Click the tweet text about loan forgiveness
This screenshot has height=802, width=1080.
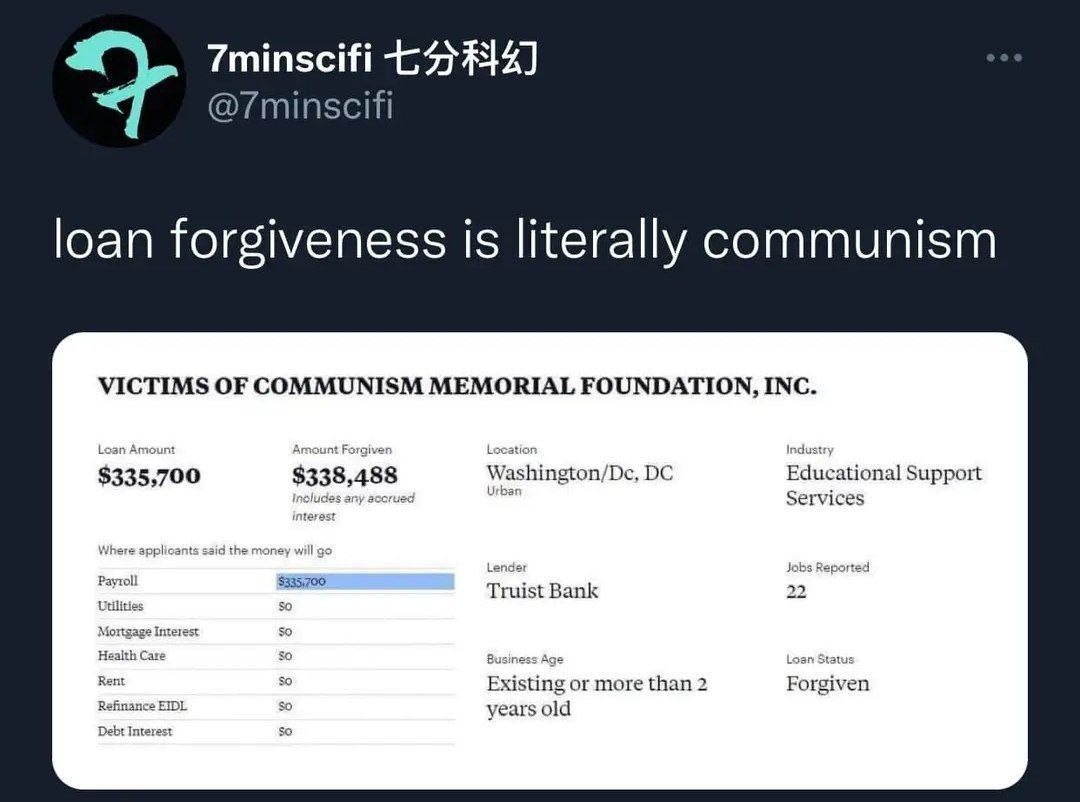[524, 241]
